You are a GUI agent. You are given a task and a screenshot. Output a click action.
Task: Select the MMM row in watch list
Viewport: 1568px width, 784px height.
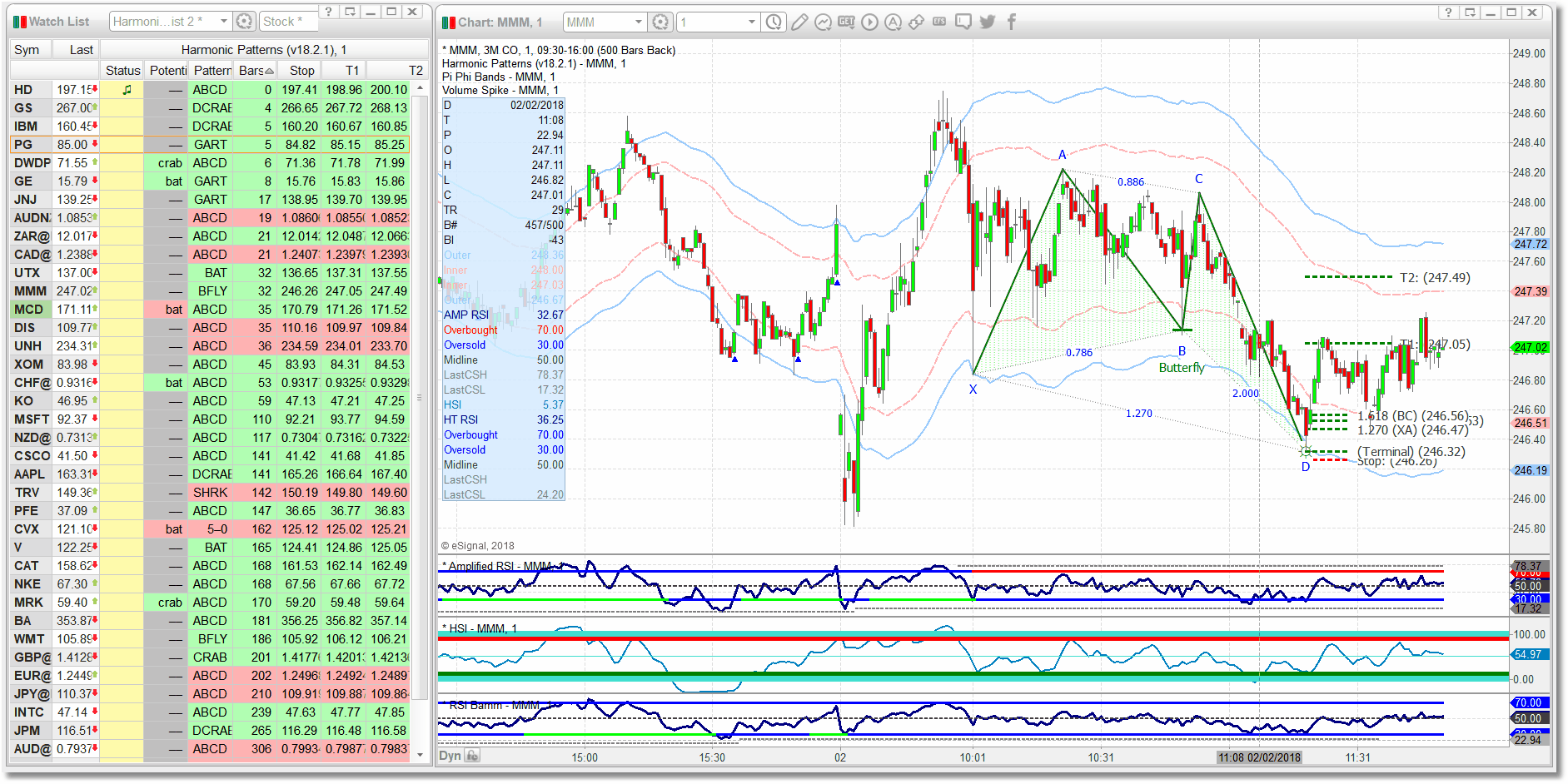(x=211, y=291)
